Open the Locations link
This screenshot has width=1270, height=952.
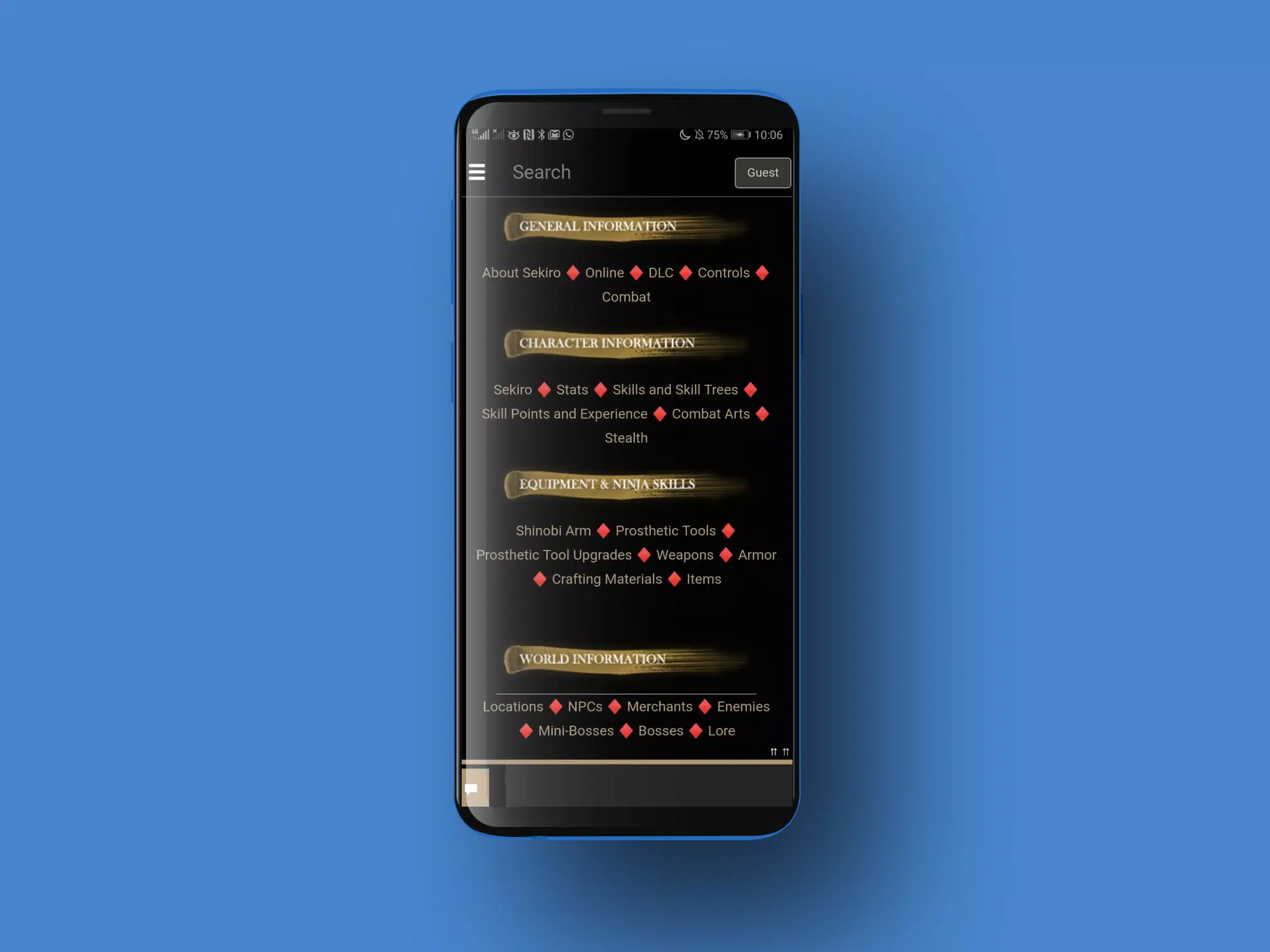512,705
